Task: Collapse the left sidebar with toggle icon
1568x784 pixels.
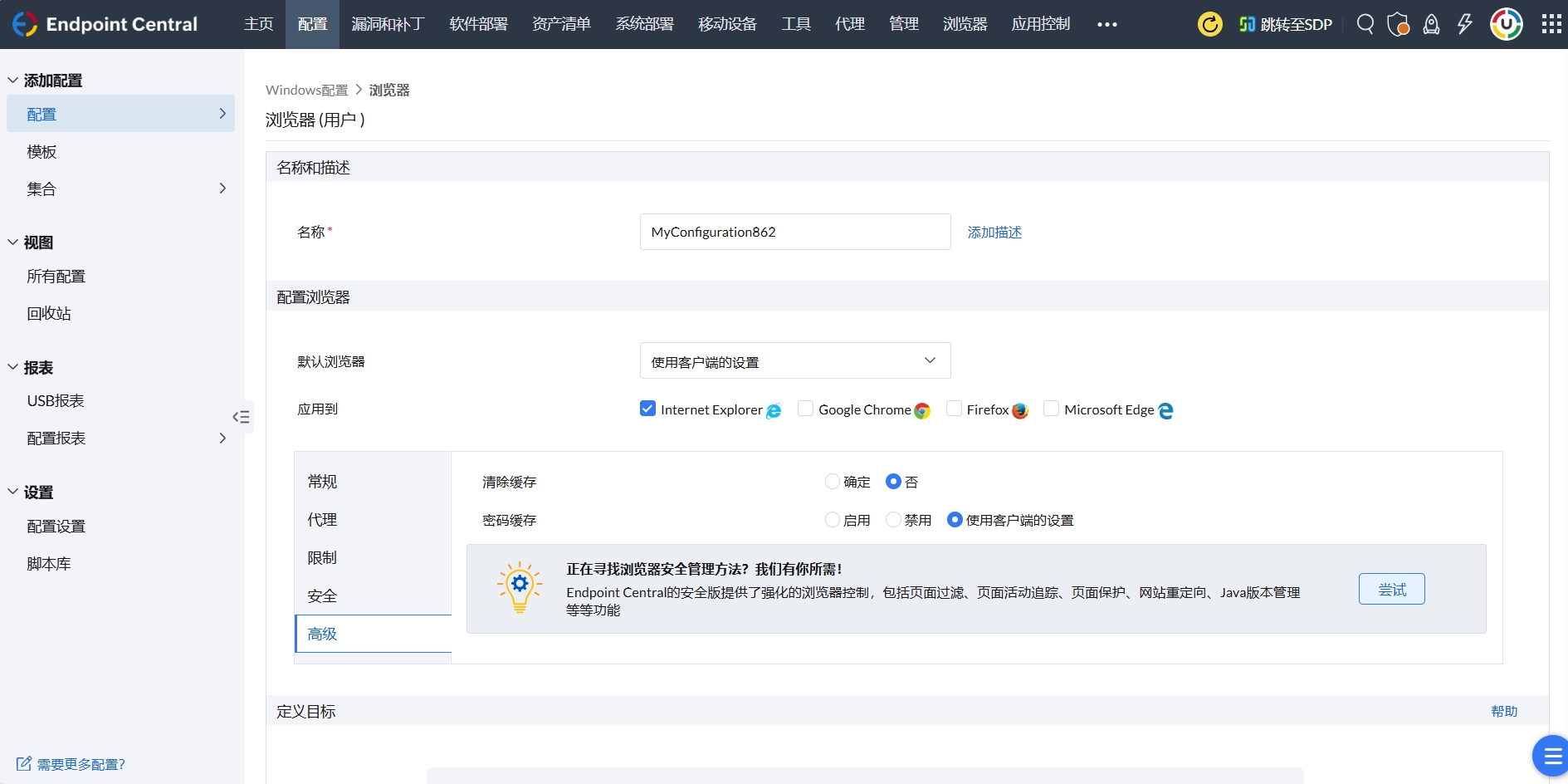Action: [241, 417]
